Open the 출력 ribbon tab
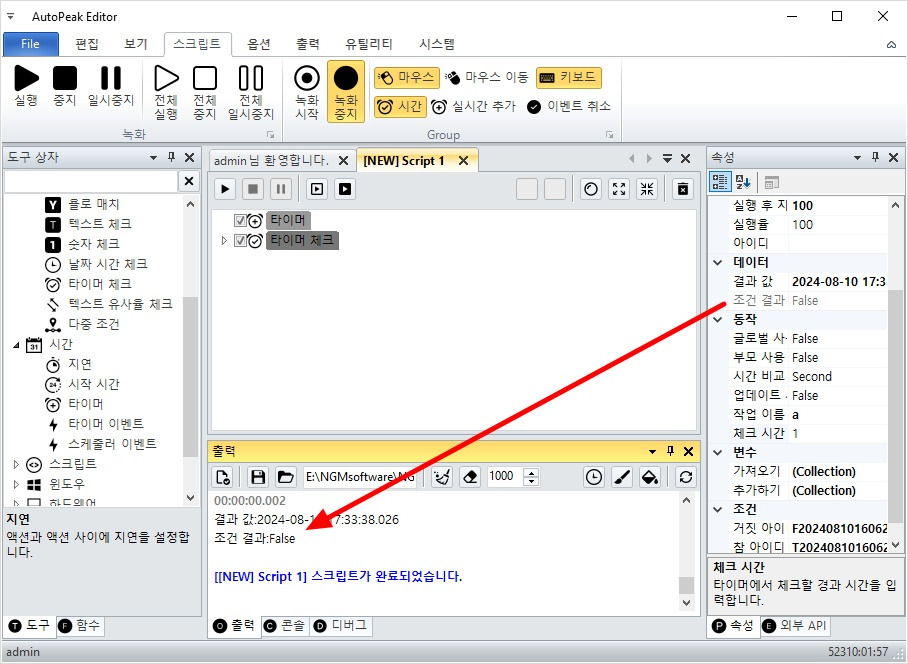Viewport: 908px width, 664px height. pyautogui.click(x=307, y=44)
